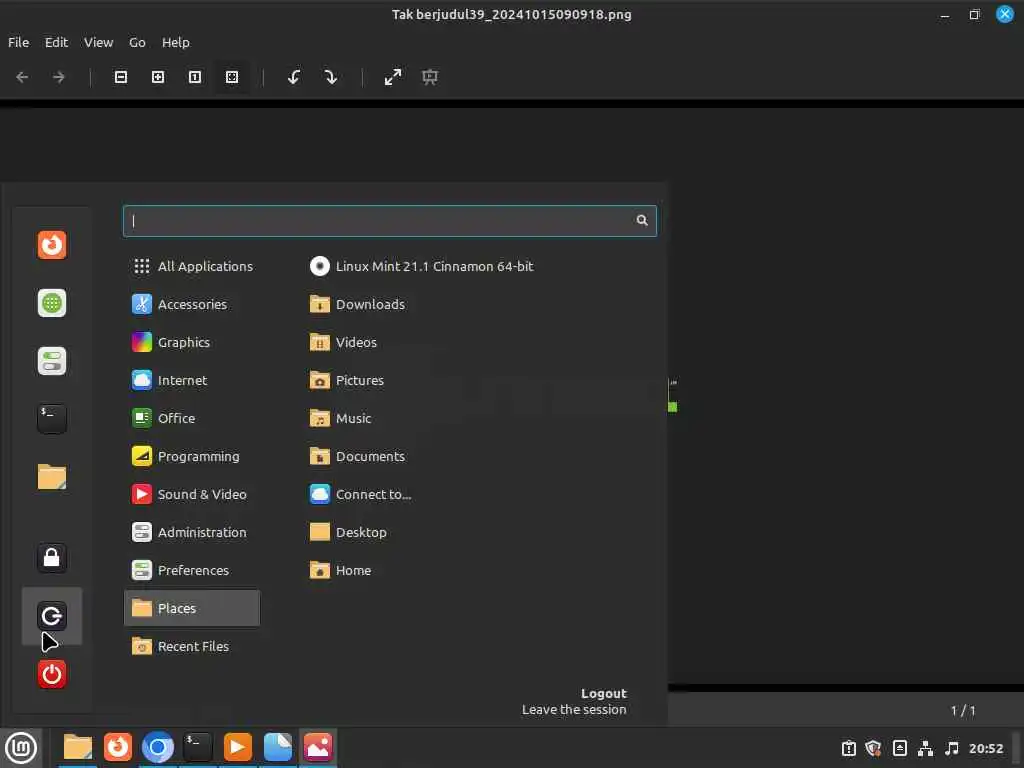Set normal size with 1:1 icon
The height and width of the screenshot is (768, 1024).
[195, 77]
